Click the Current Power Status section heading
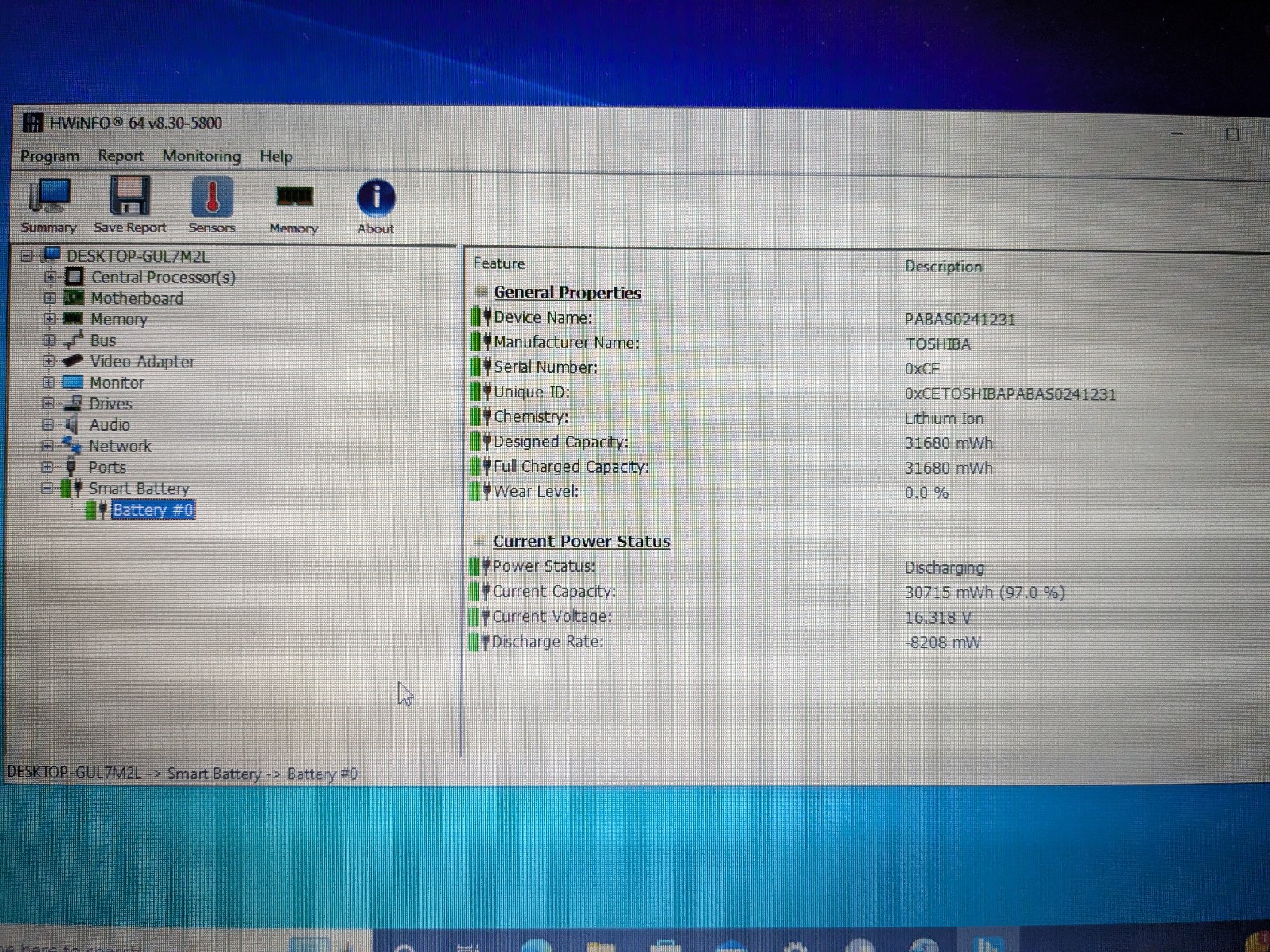The width and height of the screenshot is (1270, 952). (x=582, y=541)
